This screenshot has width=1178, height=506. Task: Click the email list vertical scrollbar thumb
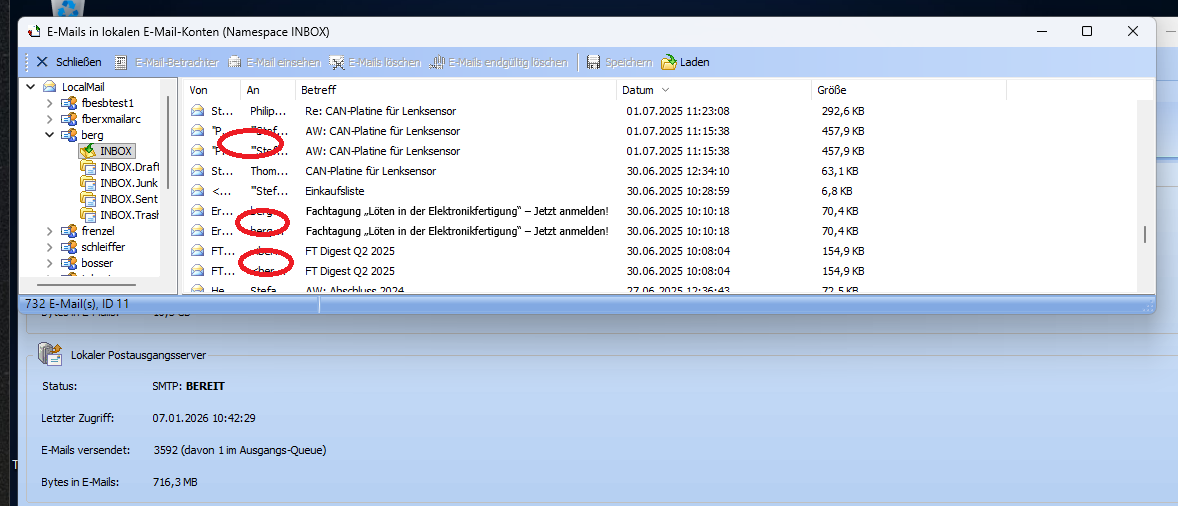point(1145,234)
